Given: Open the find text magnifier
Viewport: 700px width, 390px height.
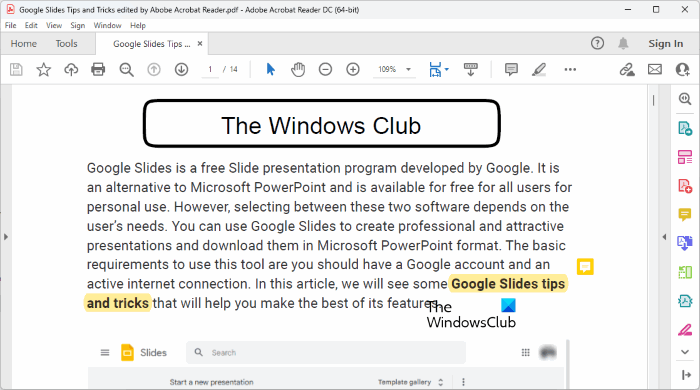Looking at the screenshot, I should tap(126, 69).
